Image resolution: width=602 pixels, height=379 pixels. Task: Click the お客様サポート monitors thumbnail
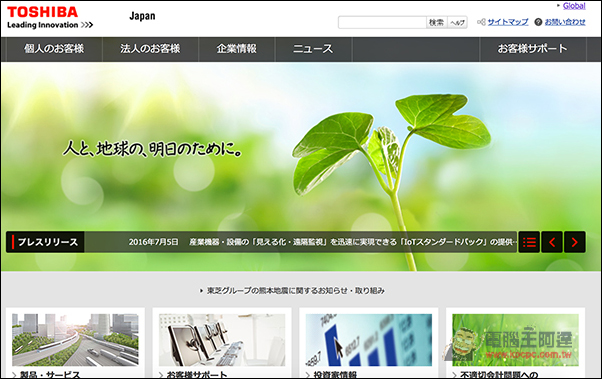pyautogui.click(x=222, y=340)
